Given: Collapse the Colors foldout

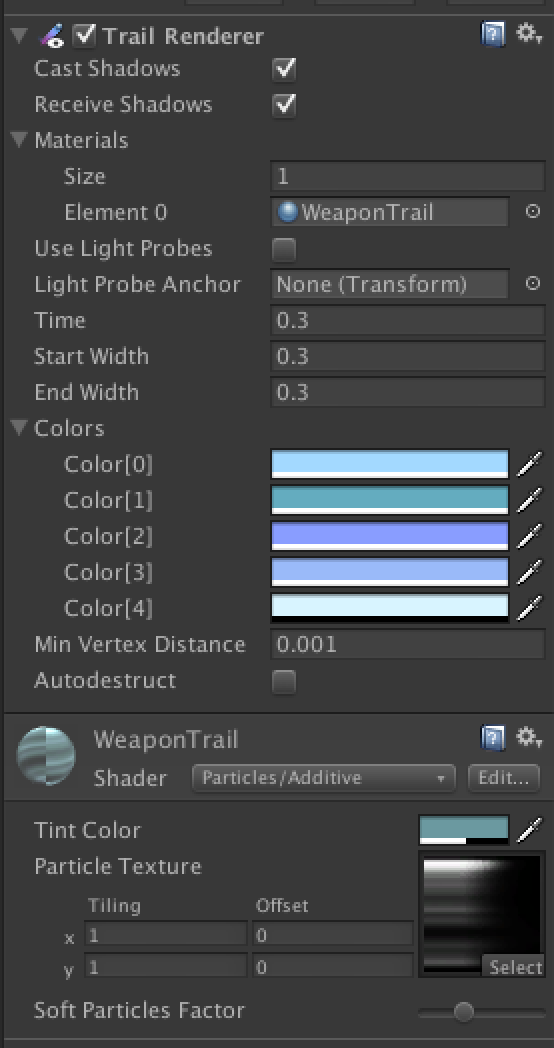Looking at the screenshot, I should click(19, 427).
